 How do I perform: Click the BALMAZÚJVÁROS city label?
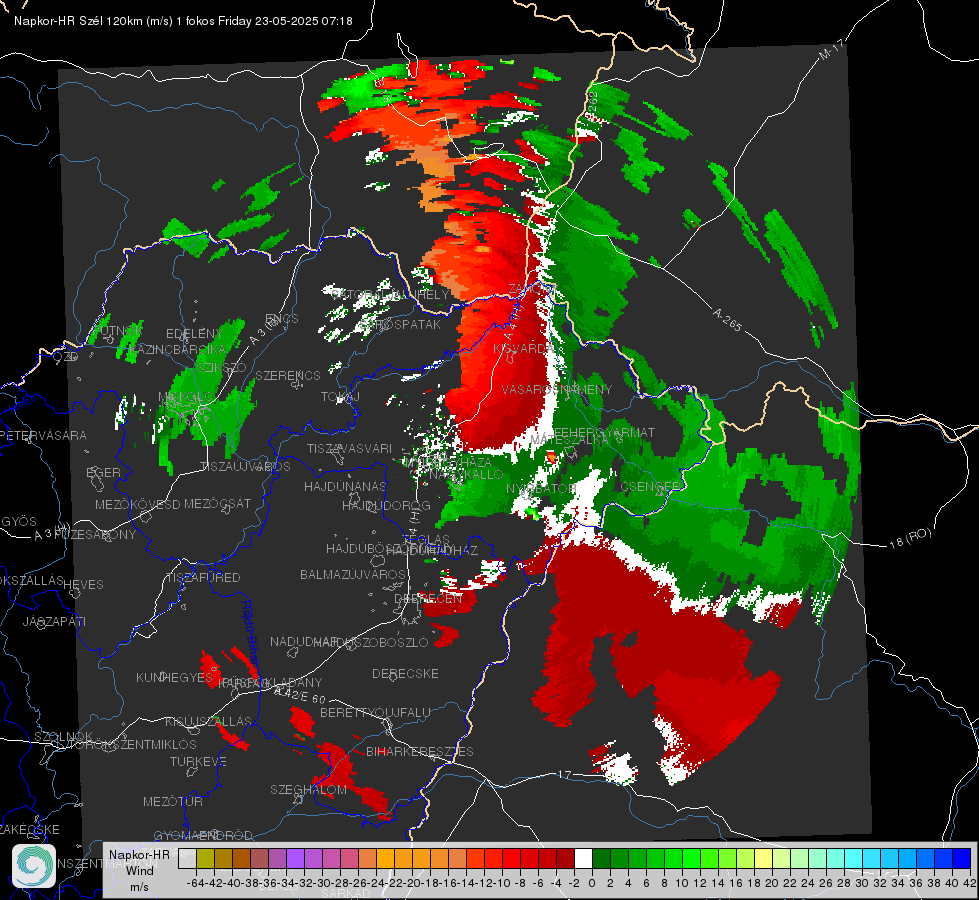(353, 574)
